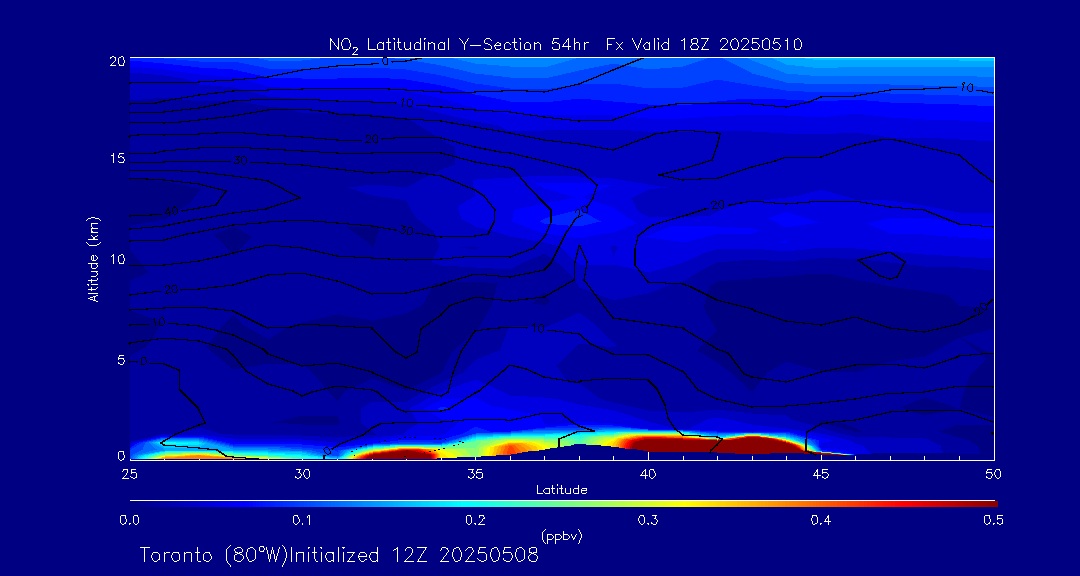Click the 'Latitude' x-axis label
This screenshot has height=576, width=1080.
tap(562, 490)
